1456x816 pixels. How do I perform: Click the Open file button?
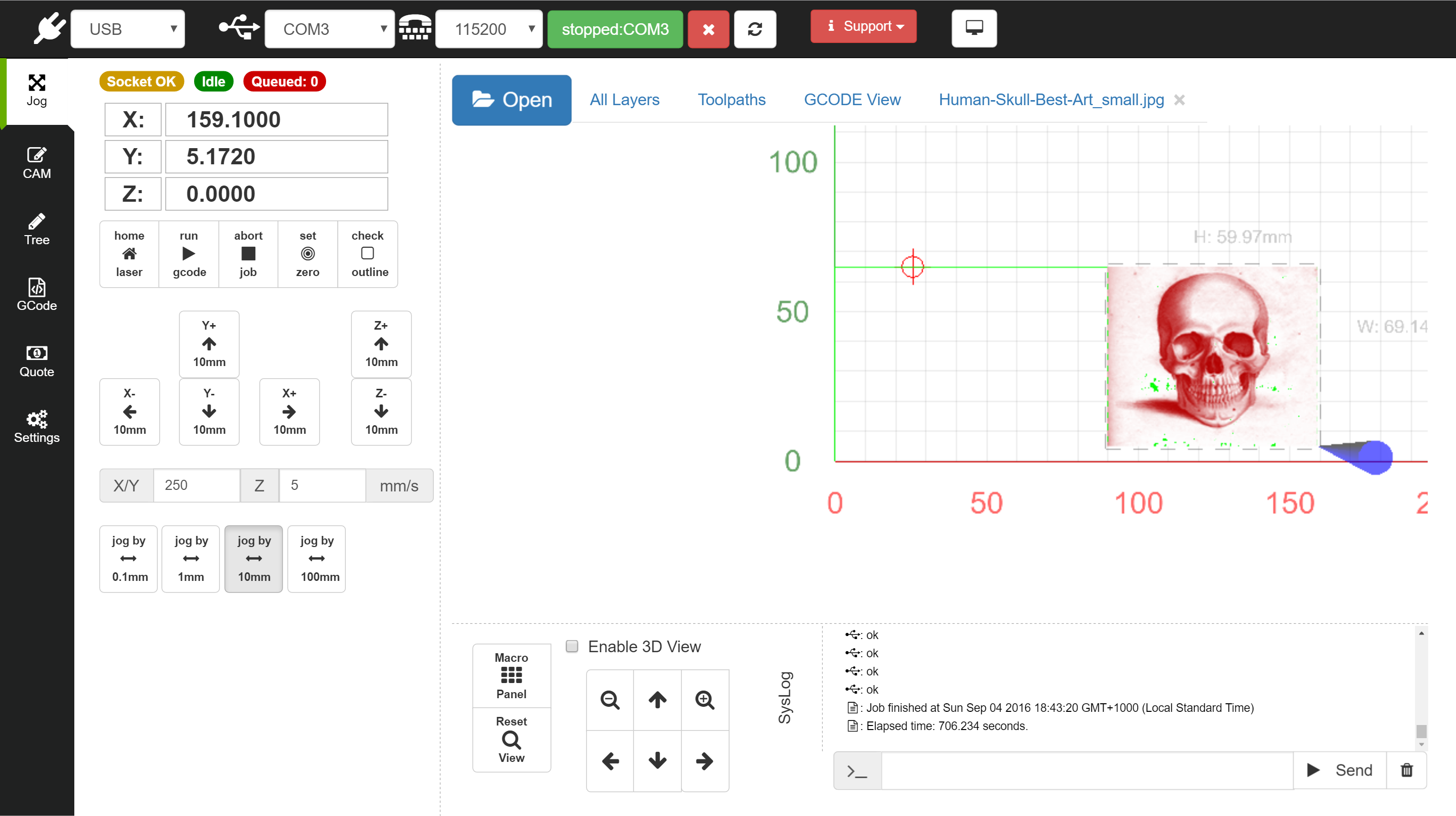512,100
